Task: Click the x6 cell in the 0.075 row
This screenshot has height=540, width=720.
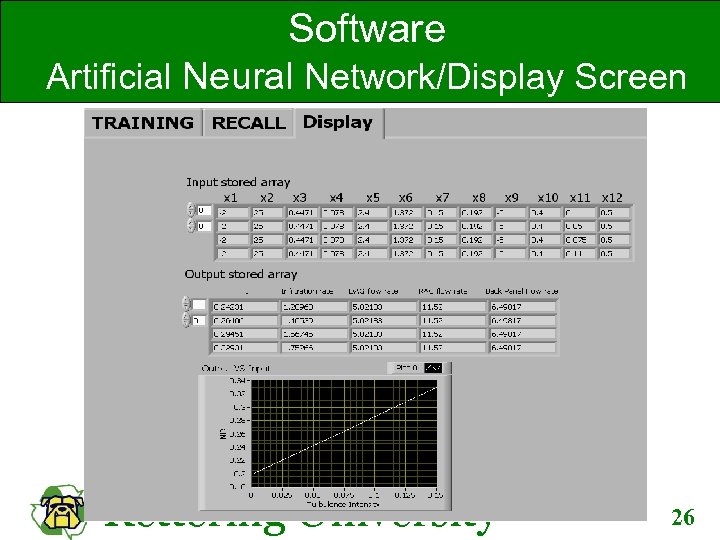Action: click(x=406, y=240)
